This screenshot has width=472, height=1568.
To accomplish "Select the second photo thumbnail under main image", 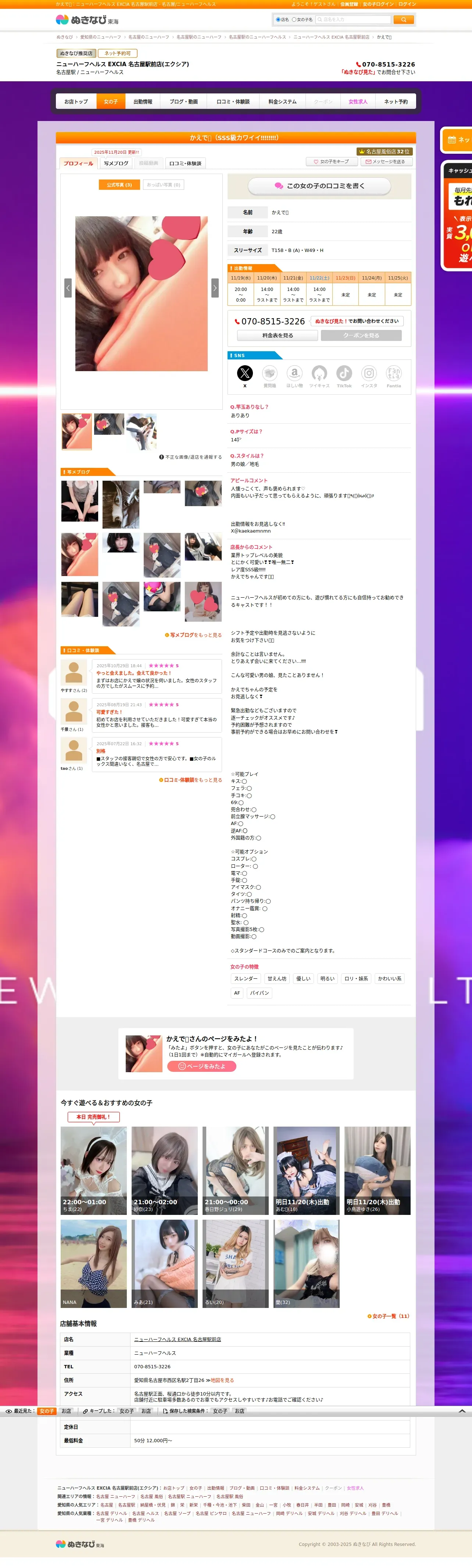I will coord(110,424).
